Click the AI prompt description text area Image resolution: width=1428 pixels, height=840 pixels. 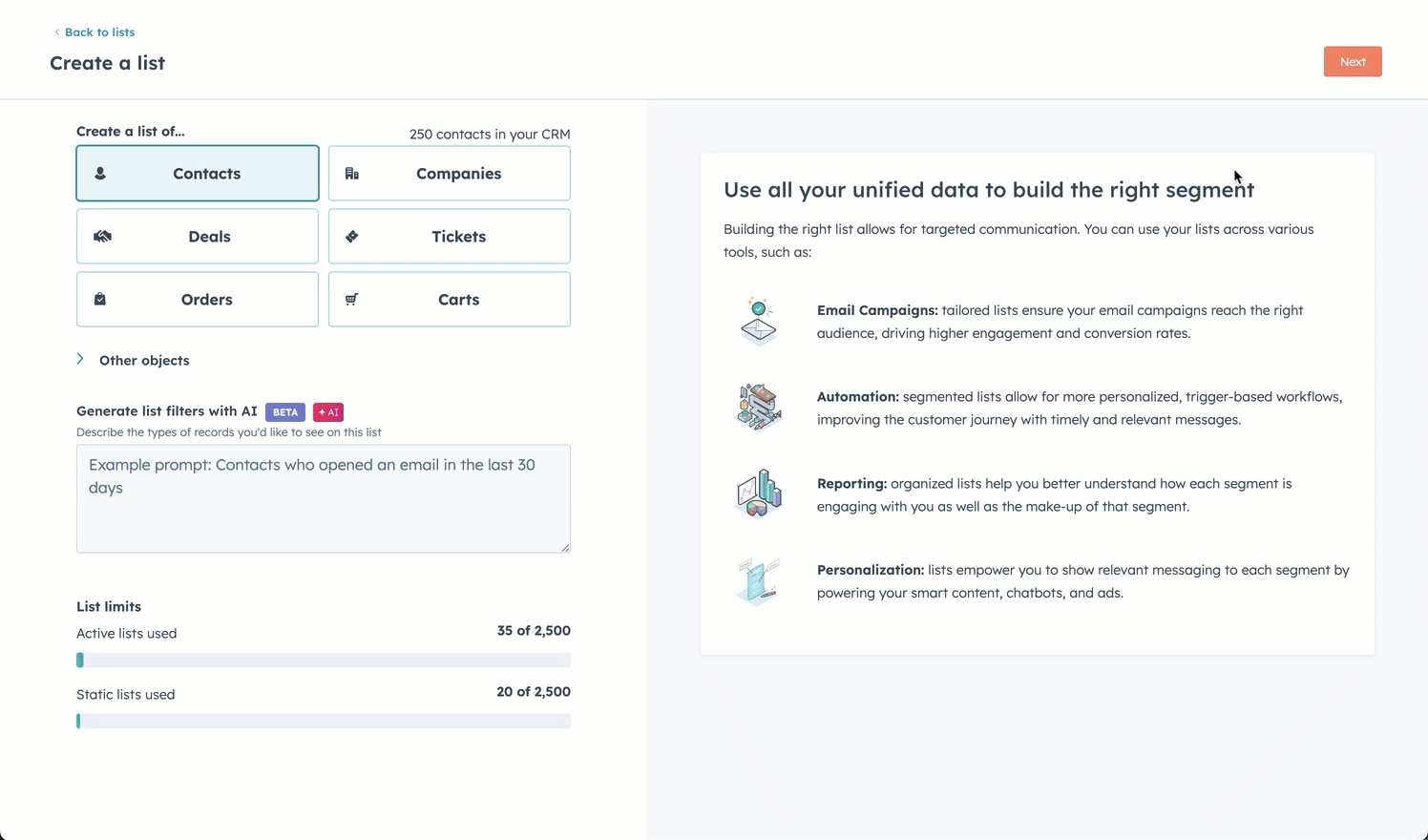click(x=324, y=498)
